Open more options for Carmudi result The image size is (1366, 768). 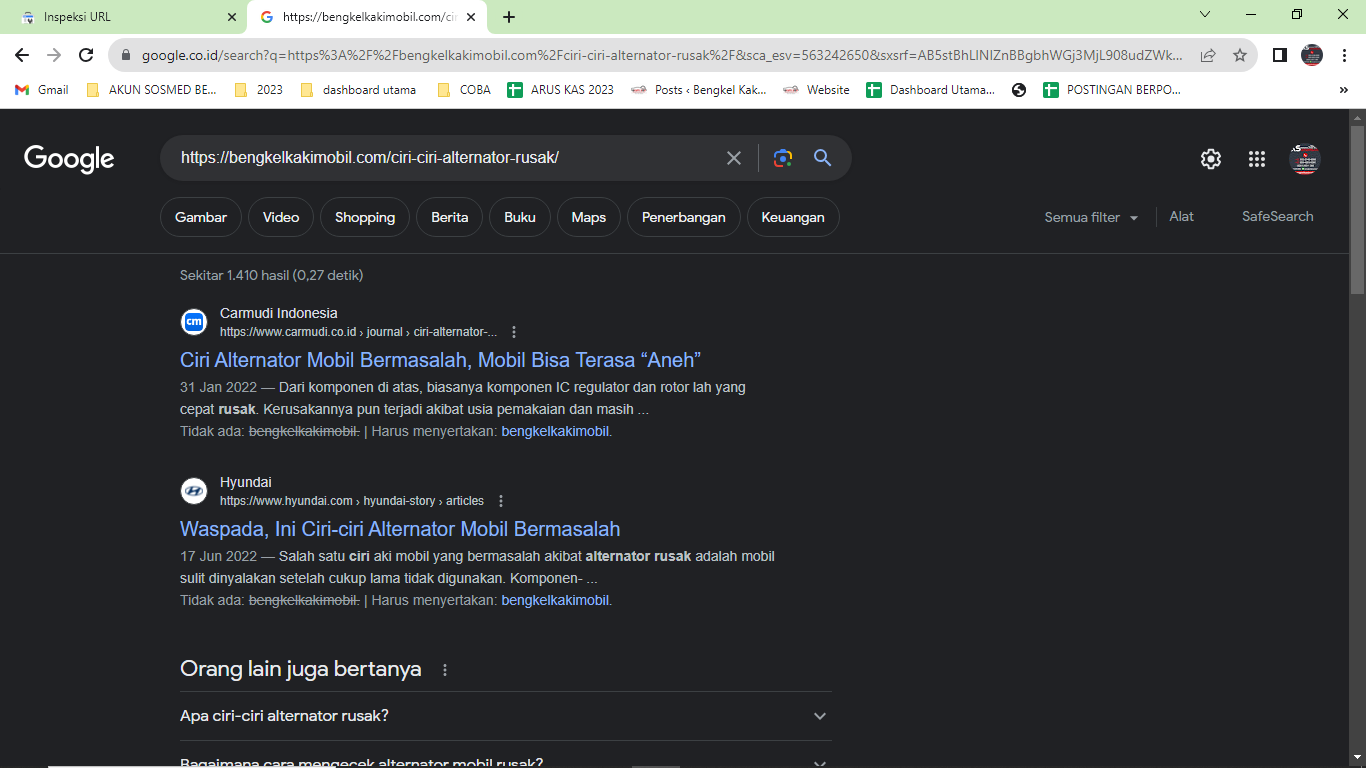[514, 332]
